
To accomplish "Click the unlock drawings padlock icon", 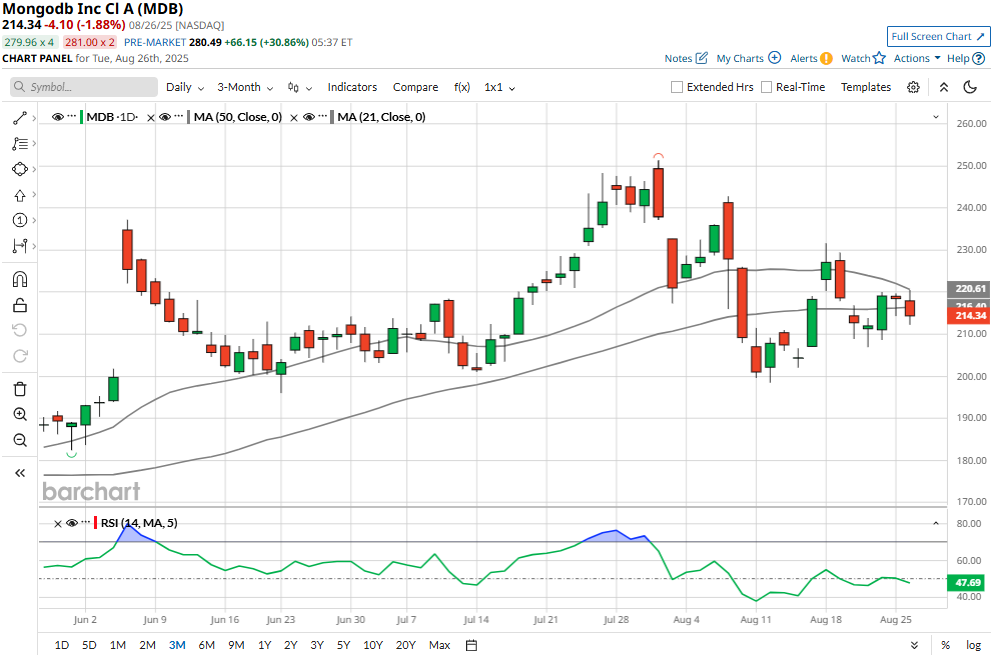I will pos(20,306).
